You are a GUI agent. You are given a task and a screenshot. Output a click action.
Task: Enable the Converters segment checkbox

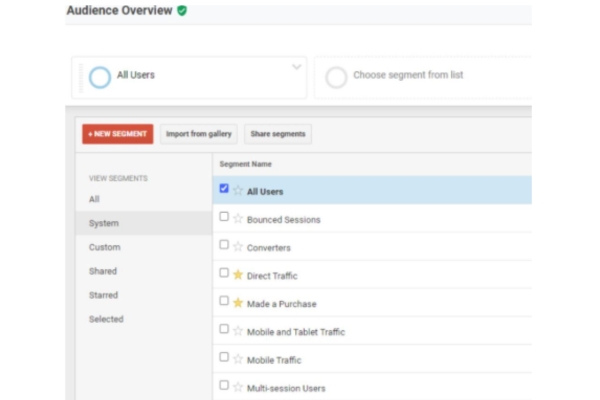click(224, 245)
